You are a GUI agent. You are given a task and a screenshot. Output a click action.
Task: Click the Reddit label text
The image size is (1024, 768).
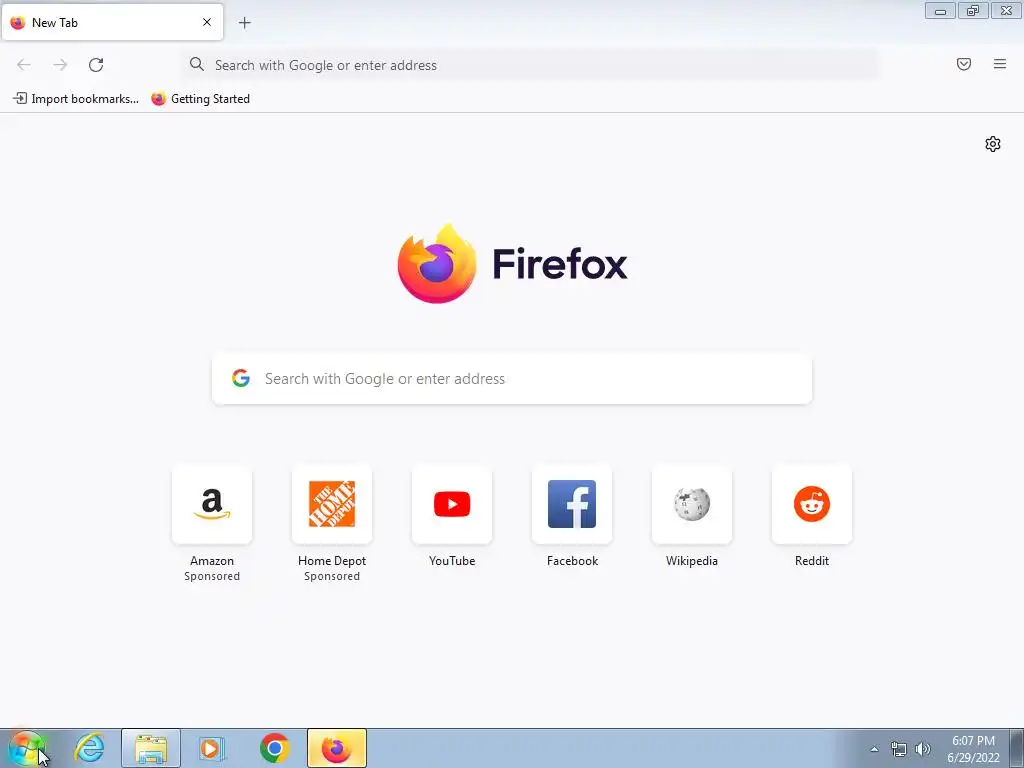812,560
